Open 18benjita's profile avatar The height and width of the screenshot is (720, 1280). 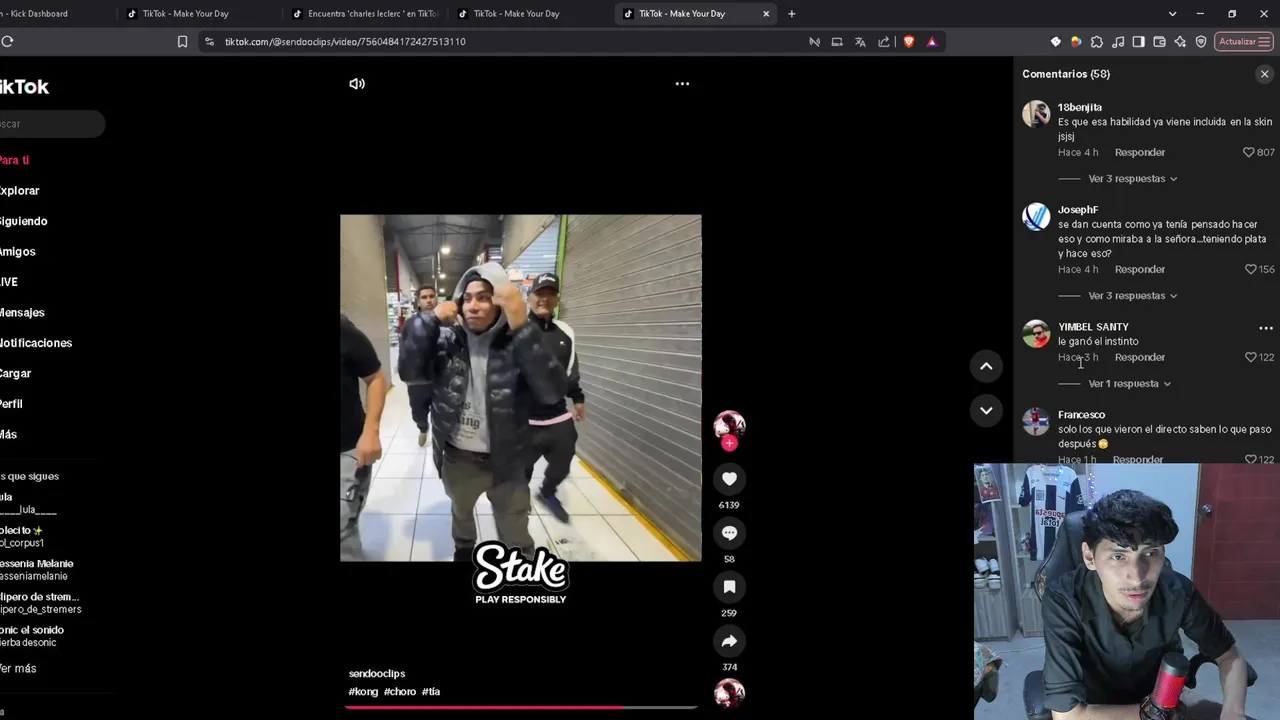(x=1036, y=114)
